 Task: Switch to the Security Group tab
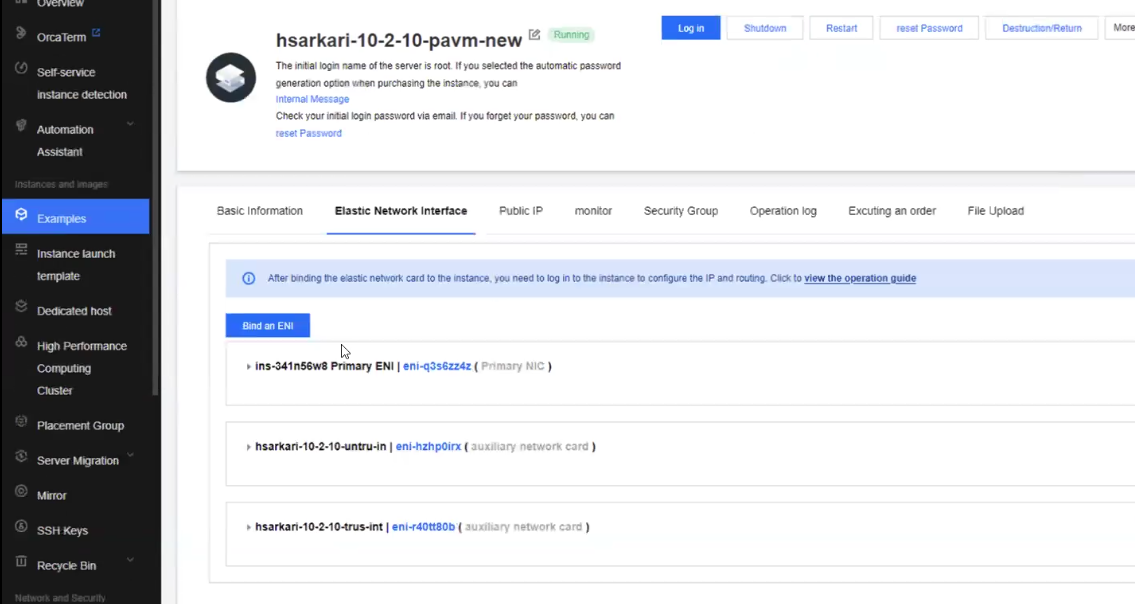point(680,211)
